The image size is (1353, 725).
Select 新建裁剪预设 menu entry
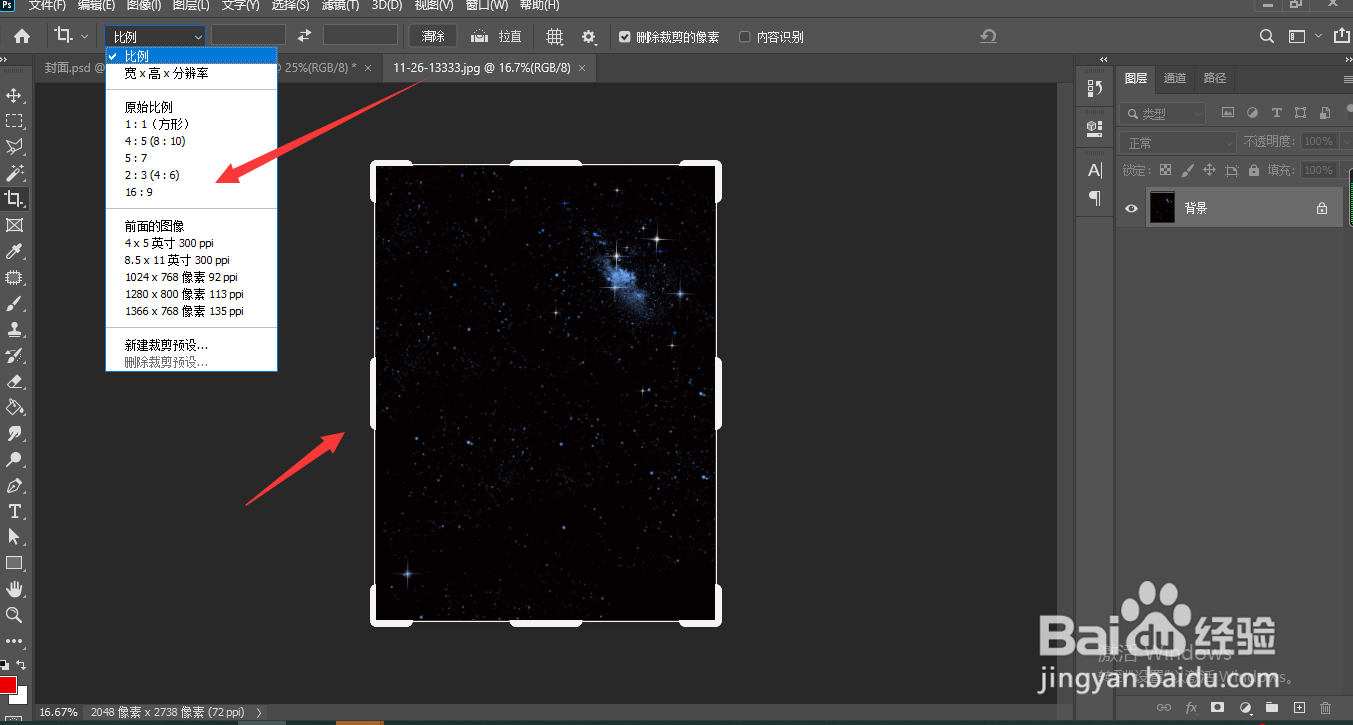166,345
